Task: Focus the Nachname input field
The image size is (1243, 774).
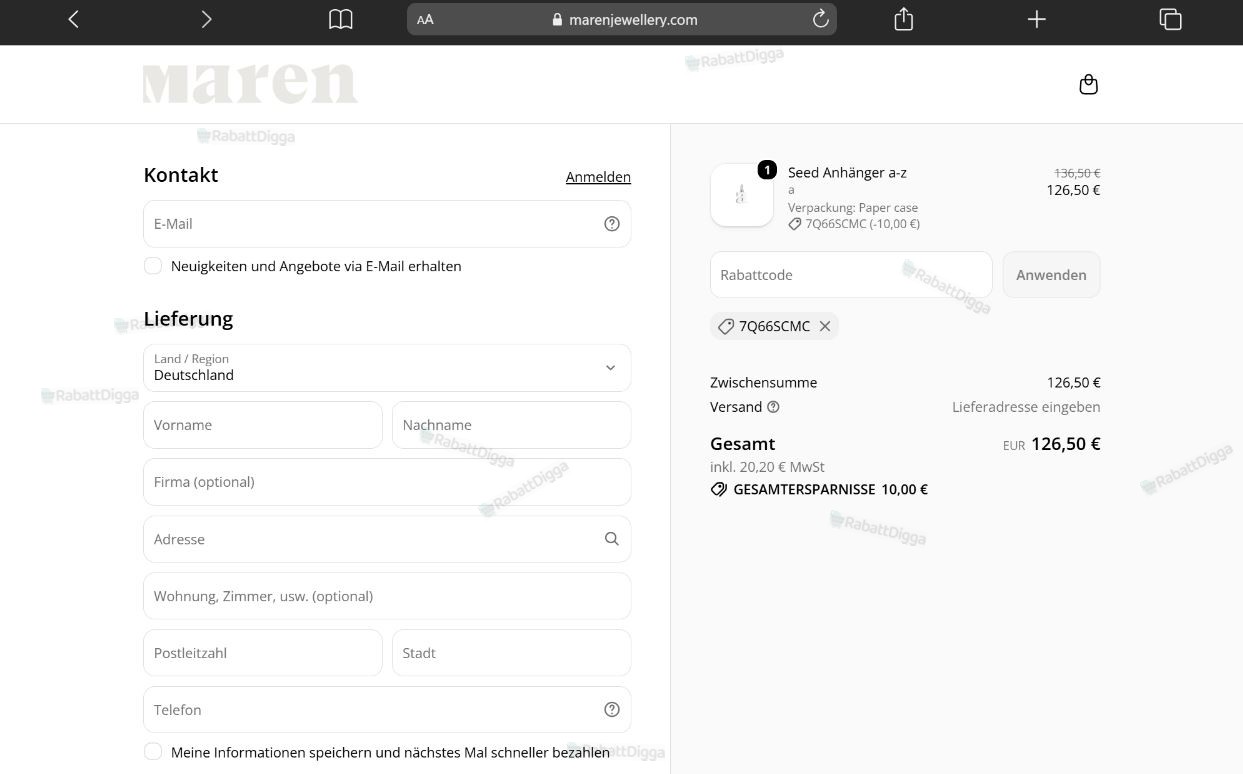Action: 511,425
